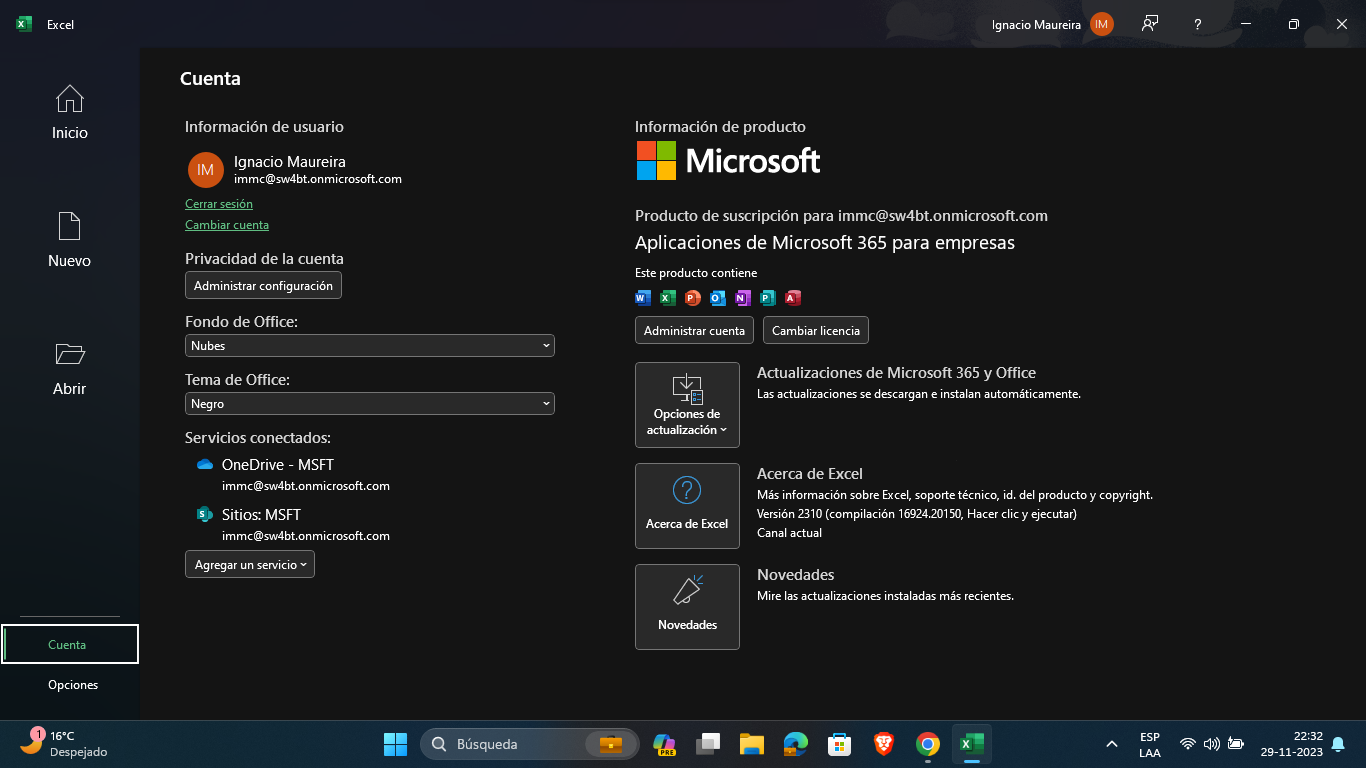Open the weather widget 16°C Despejado
1366x768 pixels.
tap(65, 744)
